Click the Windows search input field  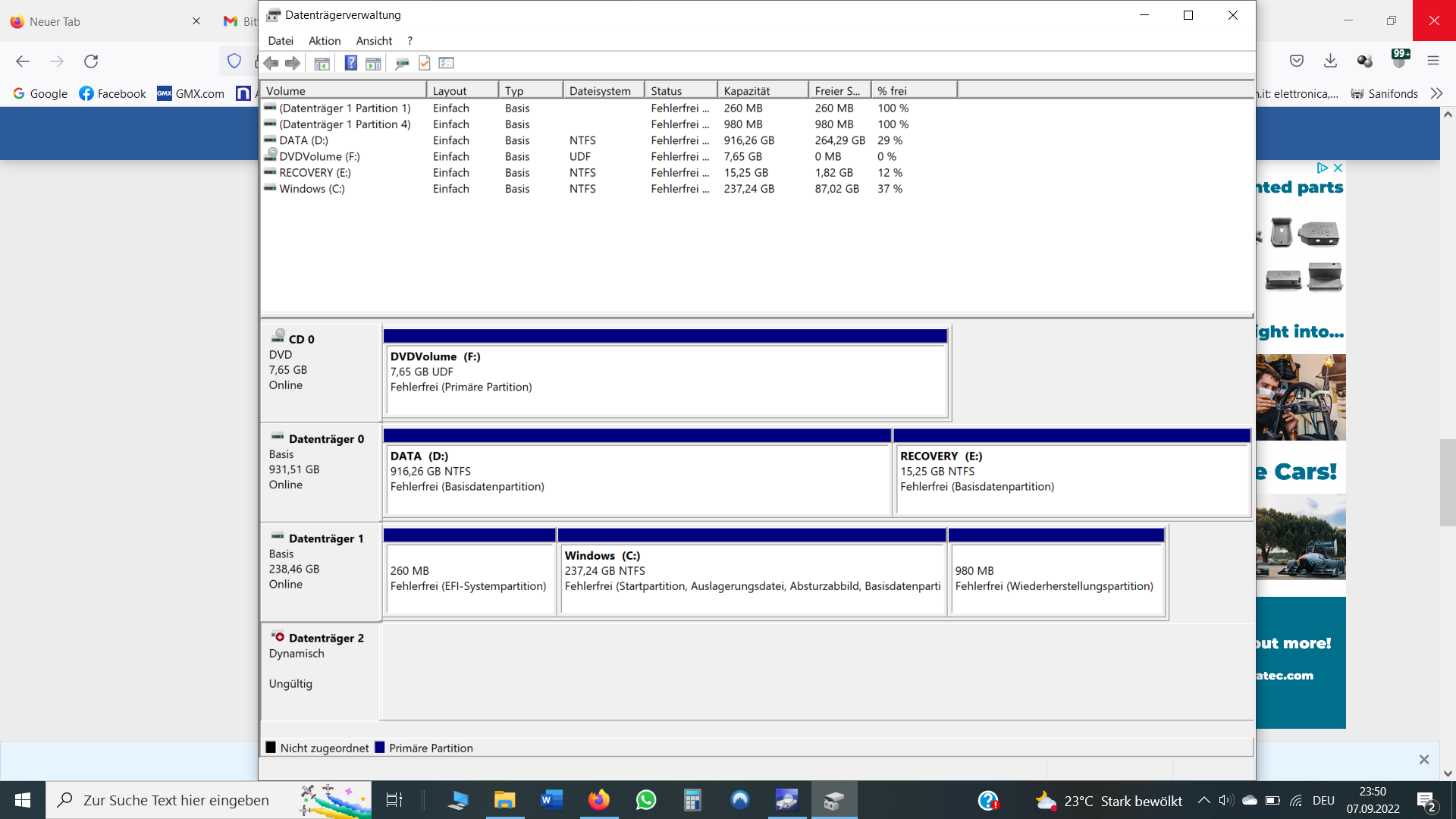176,801
